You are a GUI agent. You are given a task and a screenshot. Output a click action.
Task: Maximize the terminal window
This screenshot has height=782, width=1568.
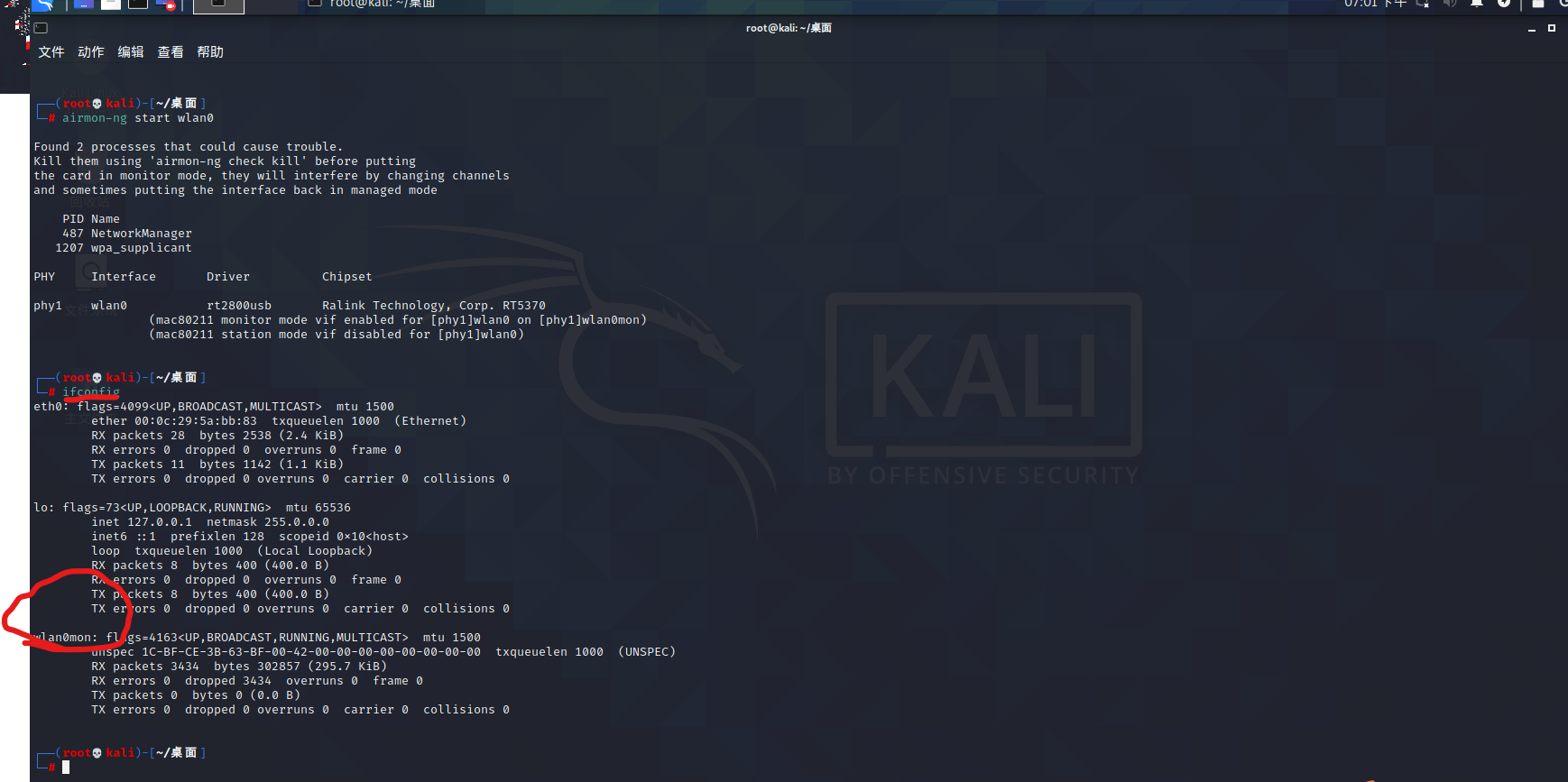coord(1552,28)
